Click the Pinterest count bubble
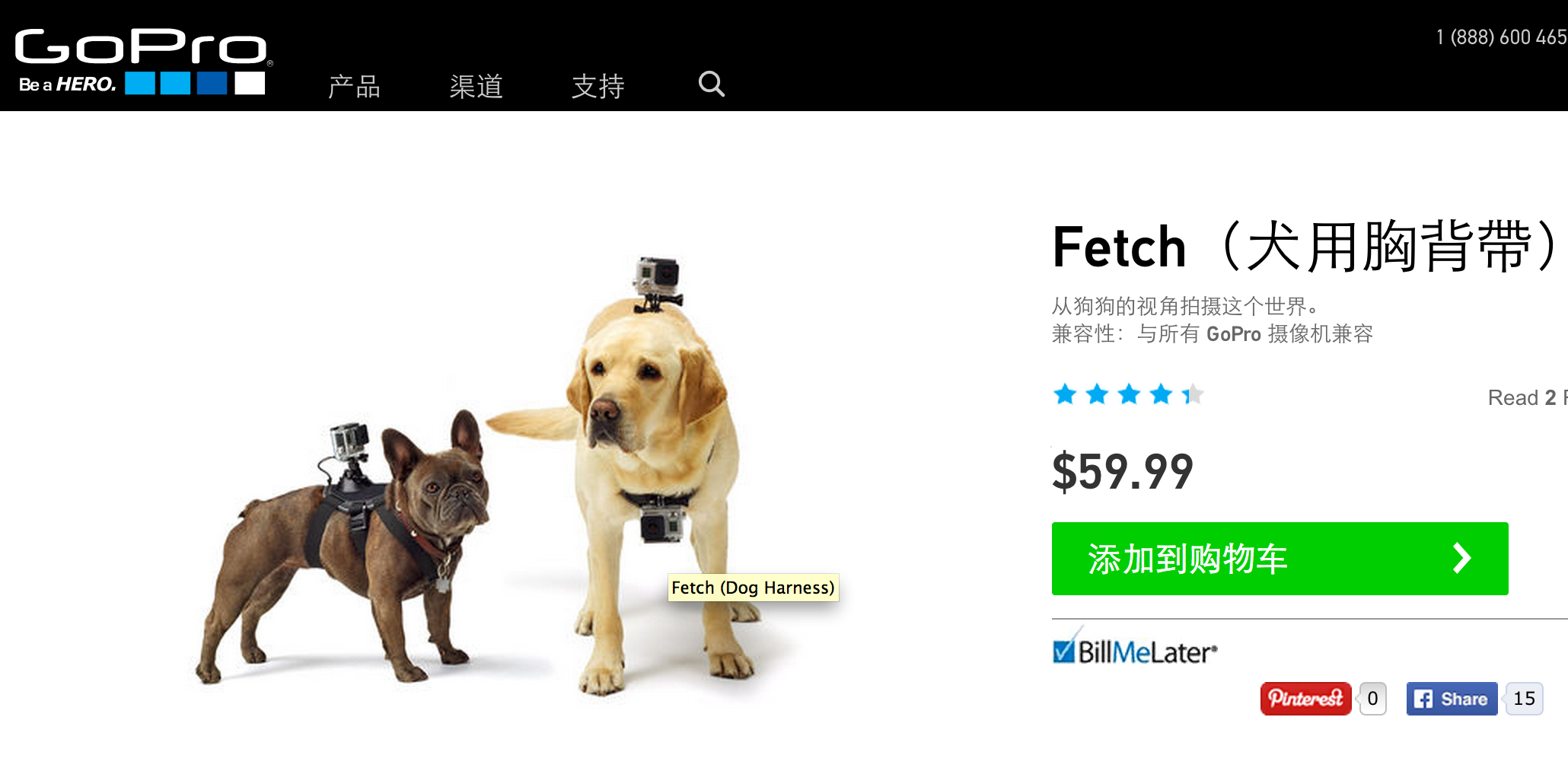The image size is (1568, 784). [1372, 699]
